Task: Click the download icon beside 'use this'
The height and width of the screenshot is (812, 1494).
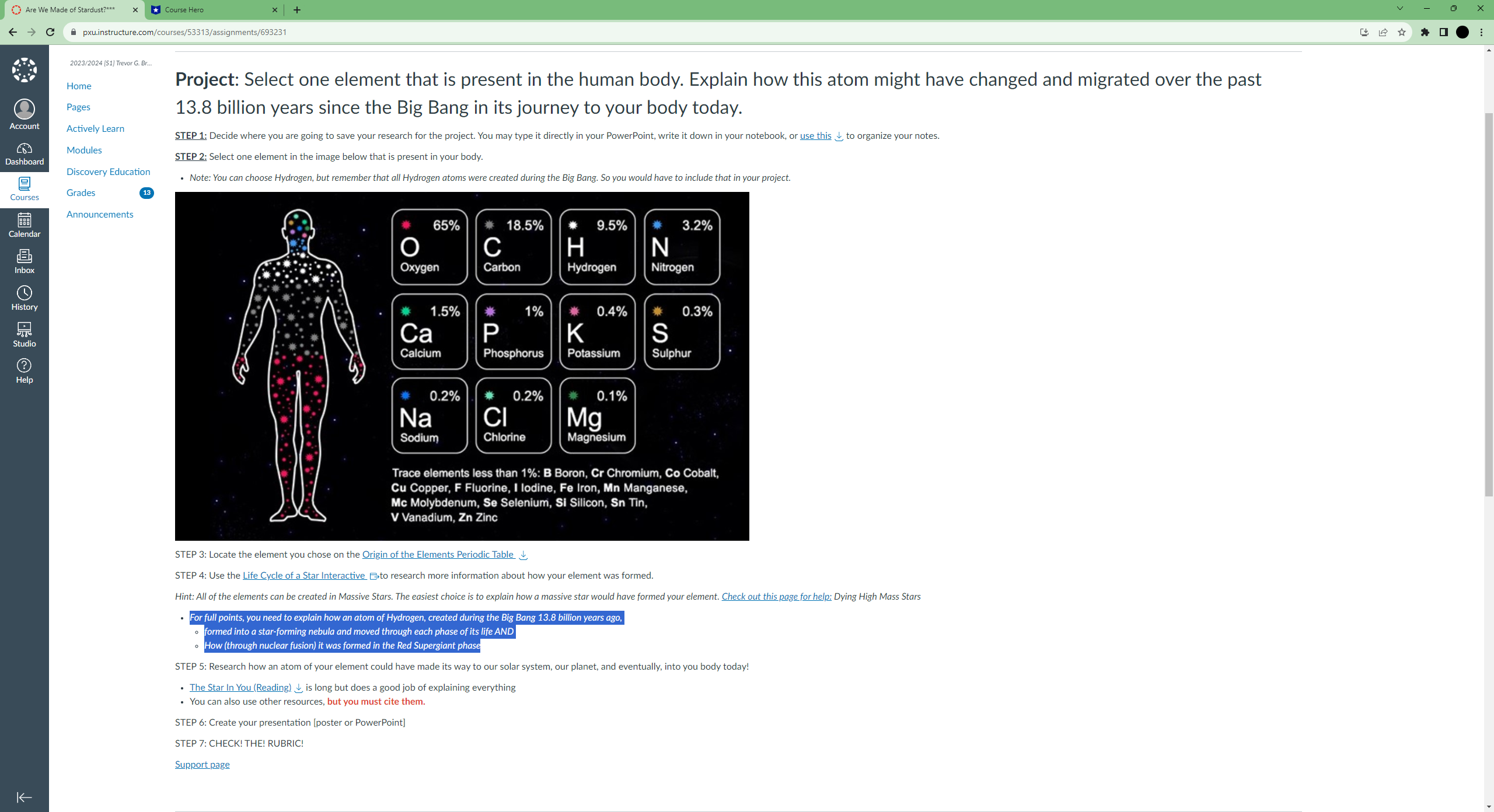Action: (x=839, y=136)
